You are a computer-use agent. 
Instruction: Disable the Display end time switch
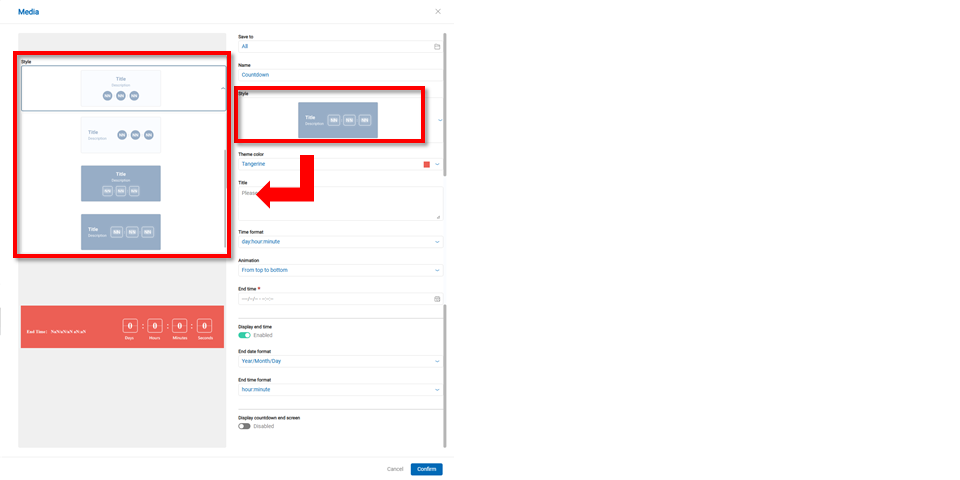click(x=244, y=335)
